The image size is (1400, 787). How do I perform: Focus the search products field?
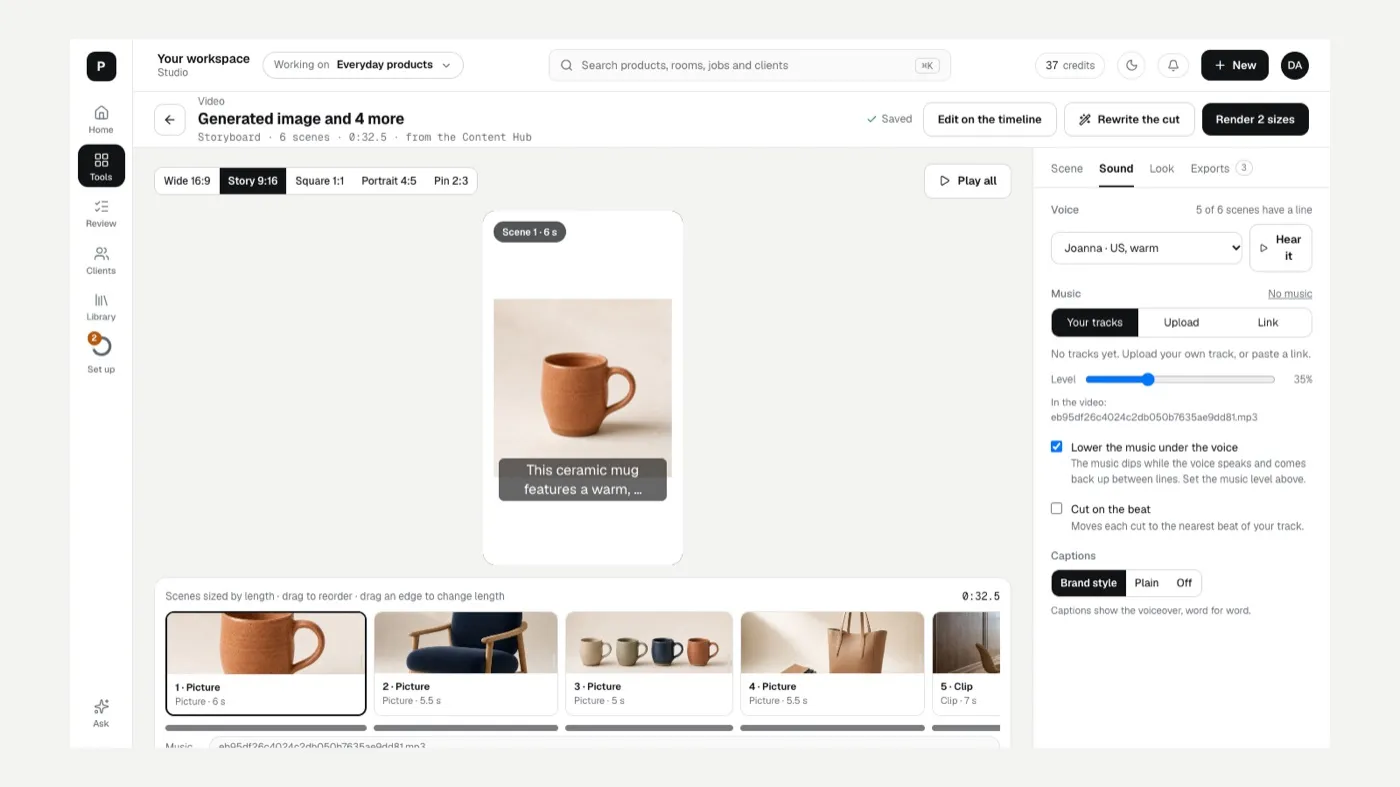[x=750, y=65]
